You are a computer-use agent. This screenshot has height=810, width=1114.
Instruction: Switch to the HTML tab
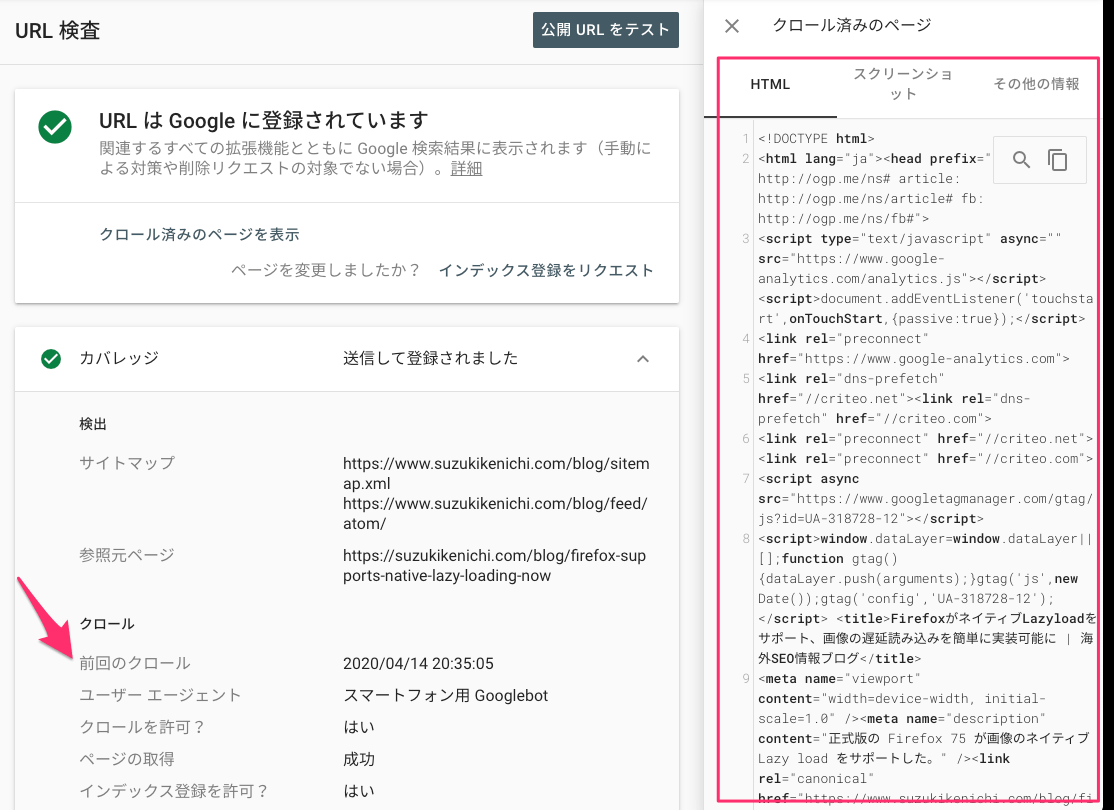tap(770, 84)
